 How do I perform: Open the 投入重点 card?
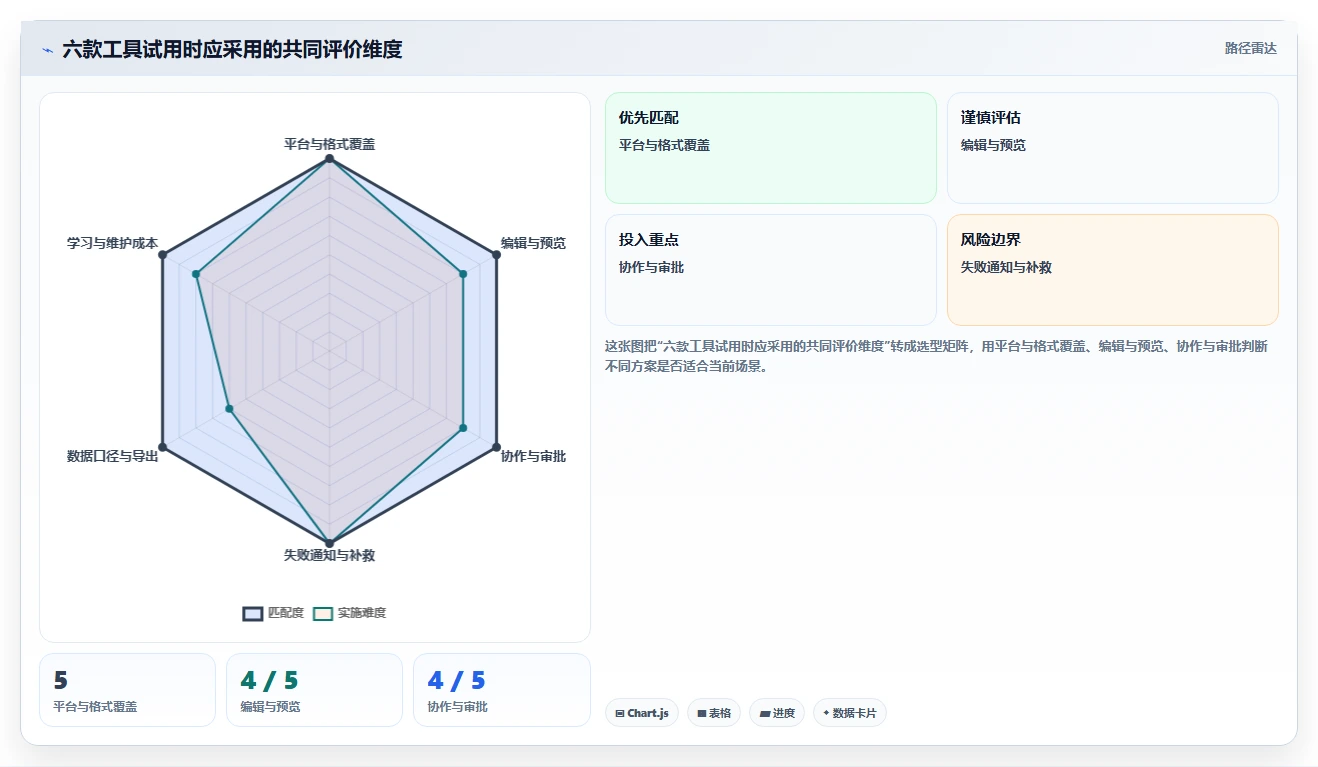coord(770,270)
